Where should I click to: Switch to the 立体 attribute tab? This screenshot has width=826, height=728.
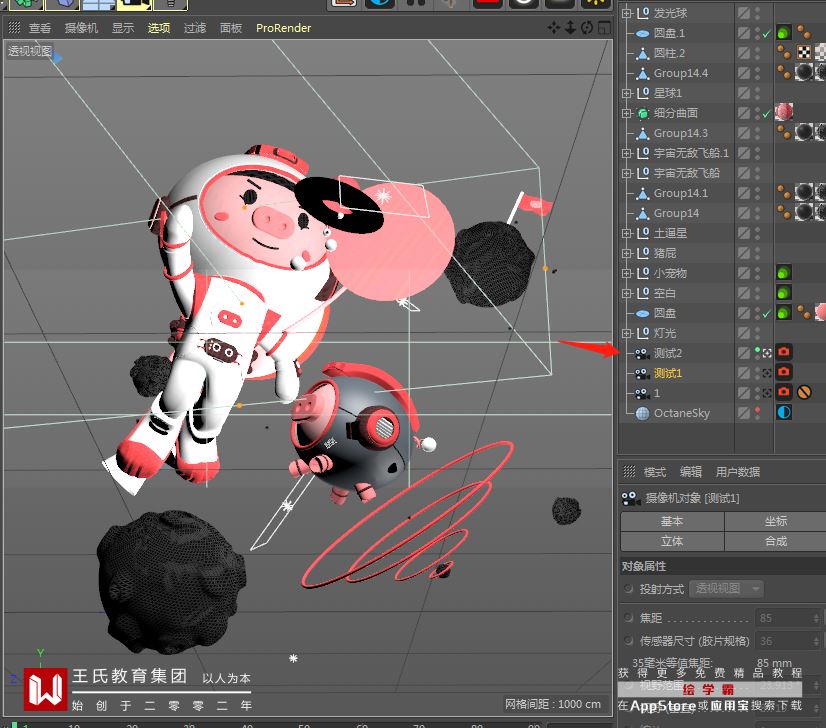pyautogui.click(x=672, y=541)
